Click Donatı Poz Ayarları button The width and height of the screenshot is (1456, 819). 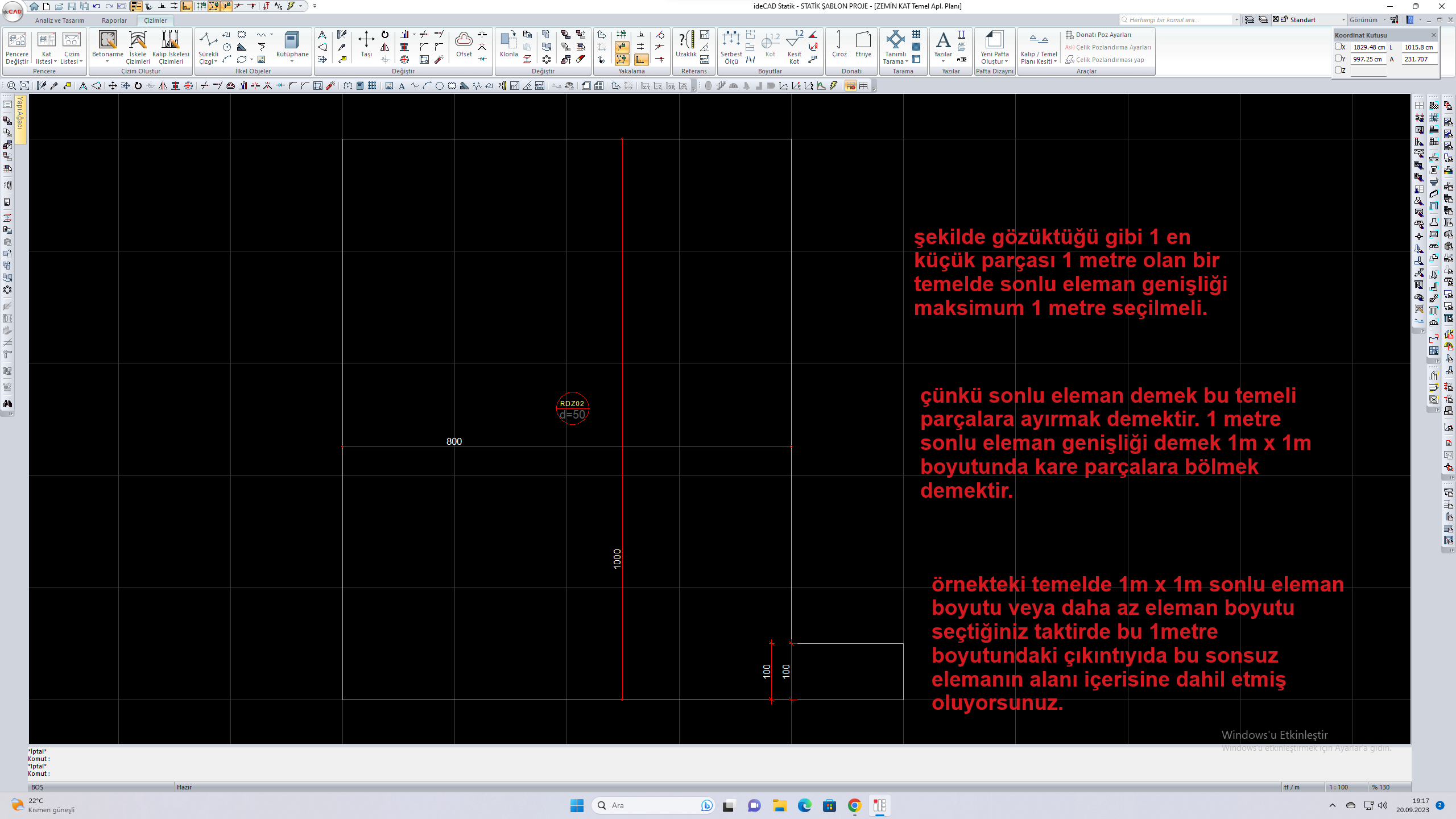[x=1098, y=35]
